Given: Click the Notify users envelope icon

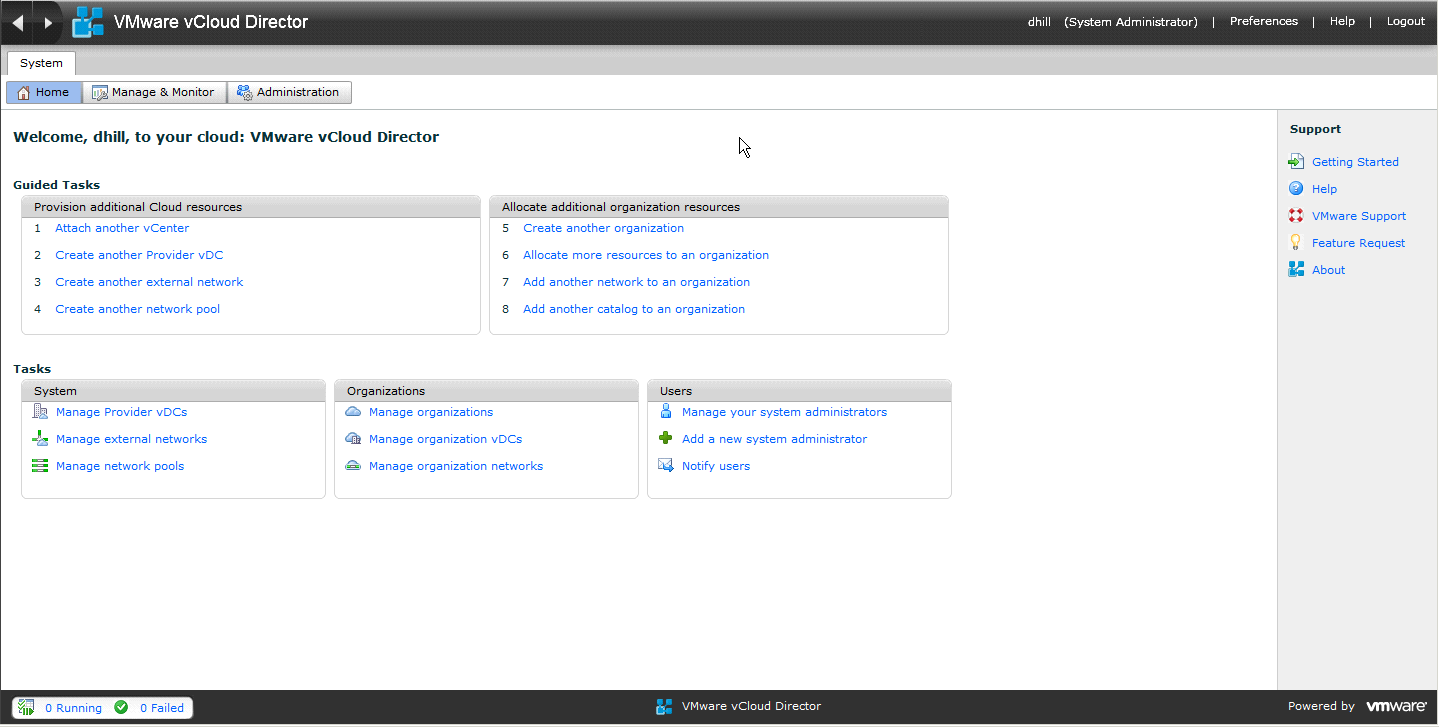Looking at the screenshot, I should pos(666,466).
